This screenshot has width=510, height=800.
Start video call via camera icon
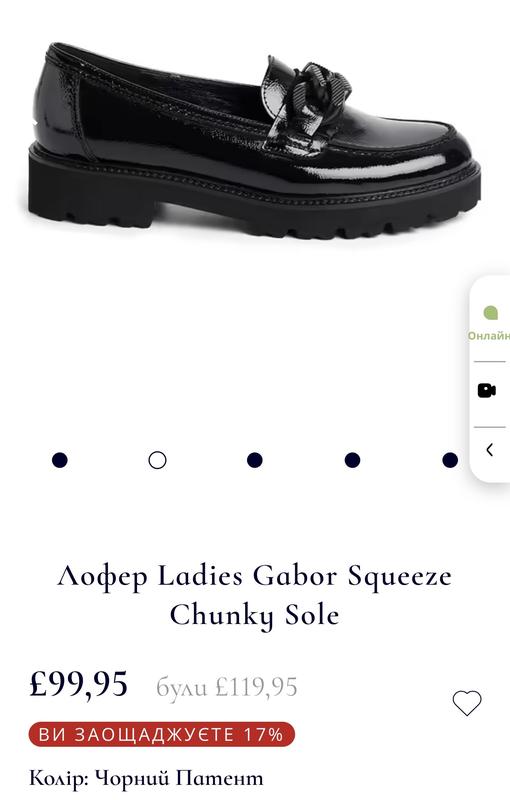tap(487, 391)
